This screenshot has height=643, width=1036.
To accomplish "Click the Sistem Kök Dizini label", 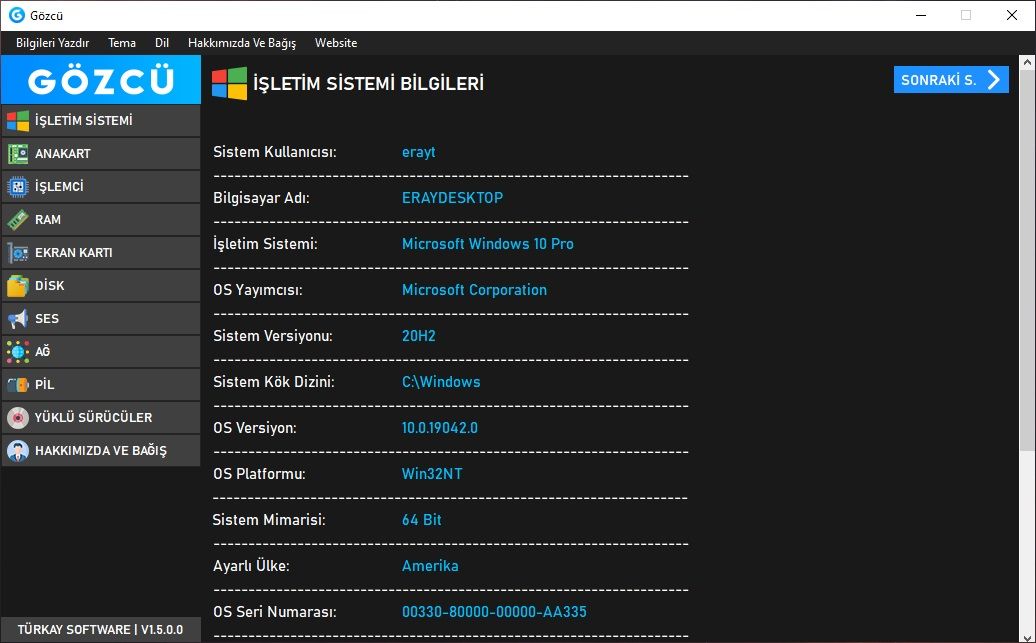I will (274, 382).
